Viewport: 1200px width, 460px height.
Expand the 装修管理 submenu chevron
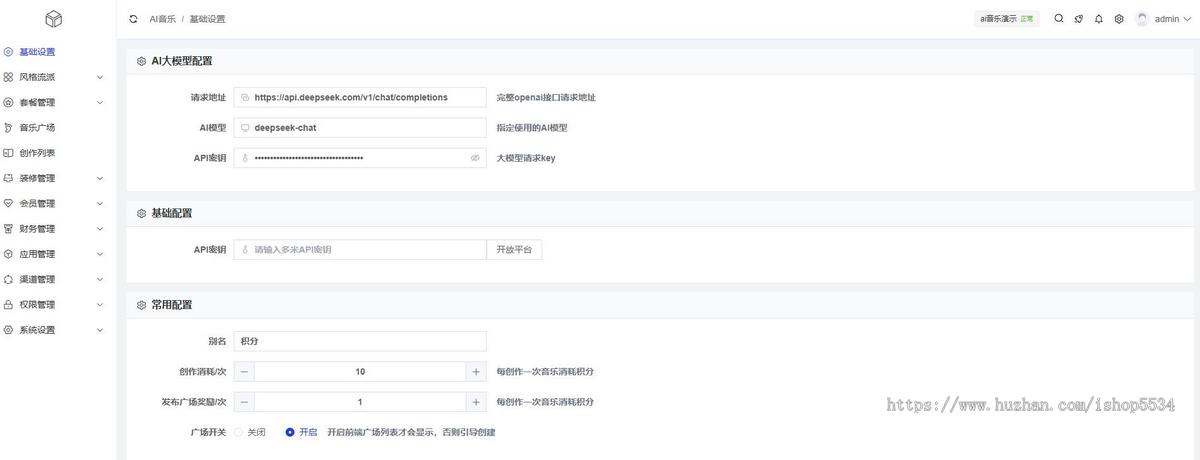click(99, 178)
